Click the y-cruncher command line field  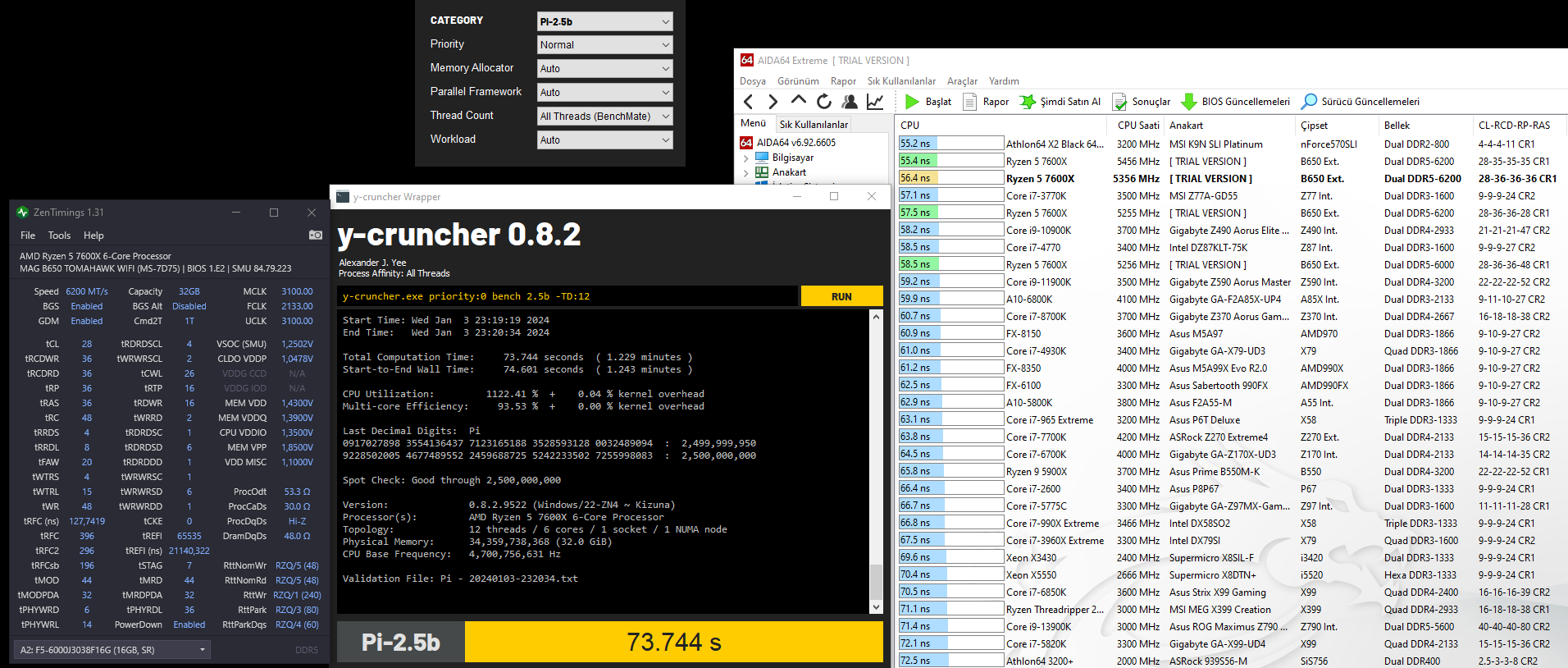click(567, 296)
